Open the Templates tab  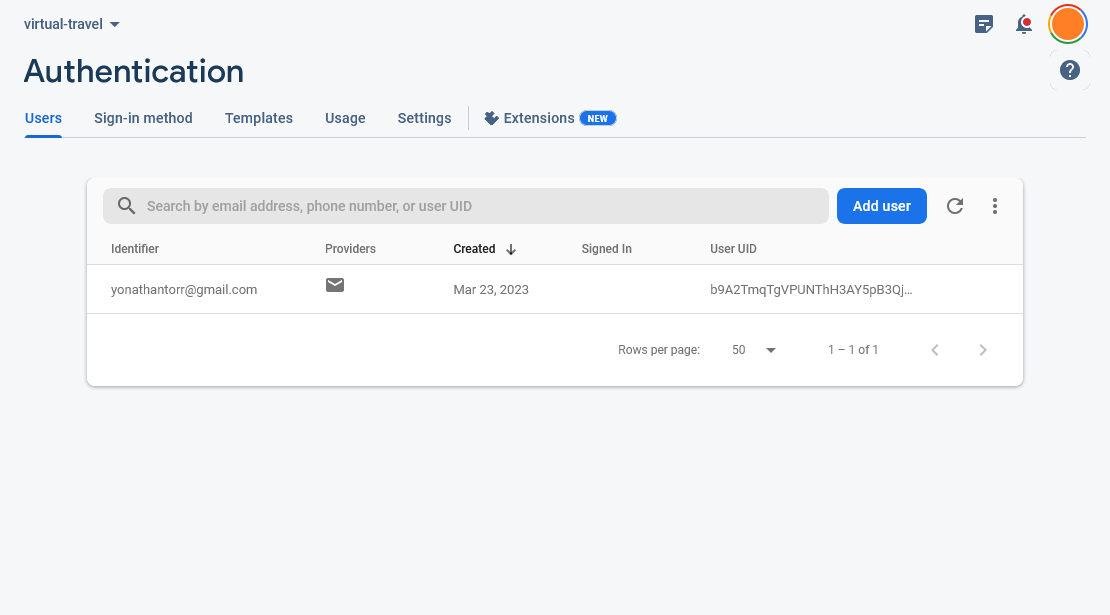point(258,117)
